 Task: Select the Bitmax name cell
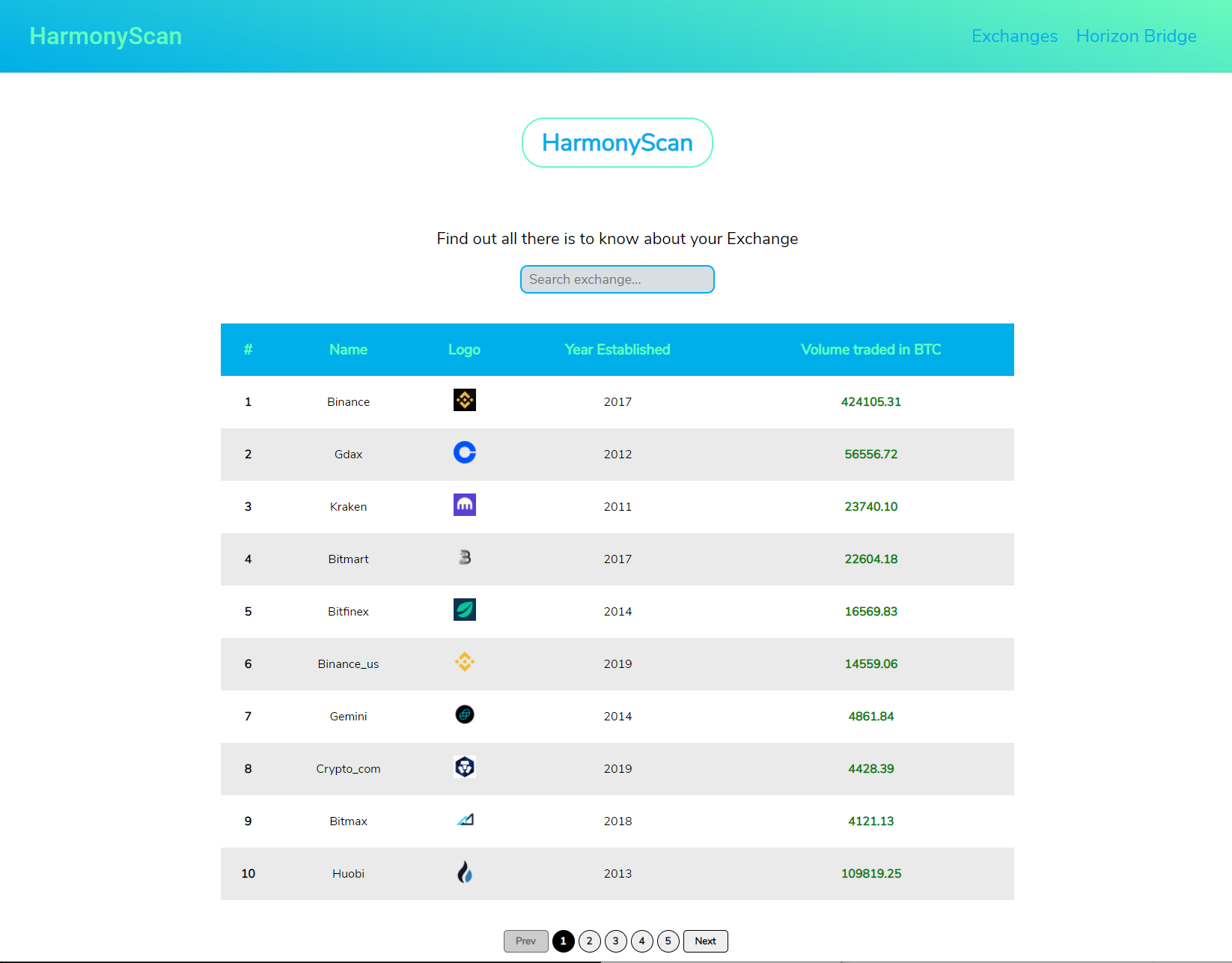348,821
